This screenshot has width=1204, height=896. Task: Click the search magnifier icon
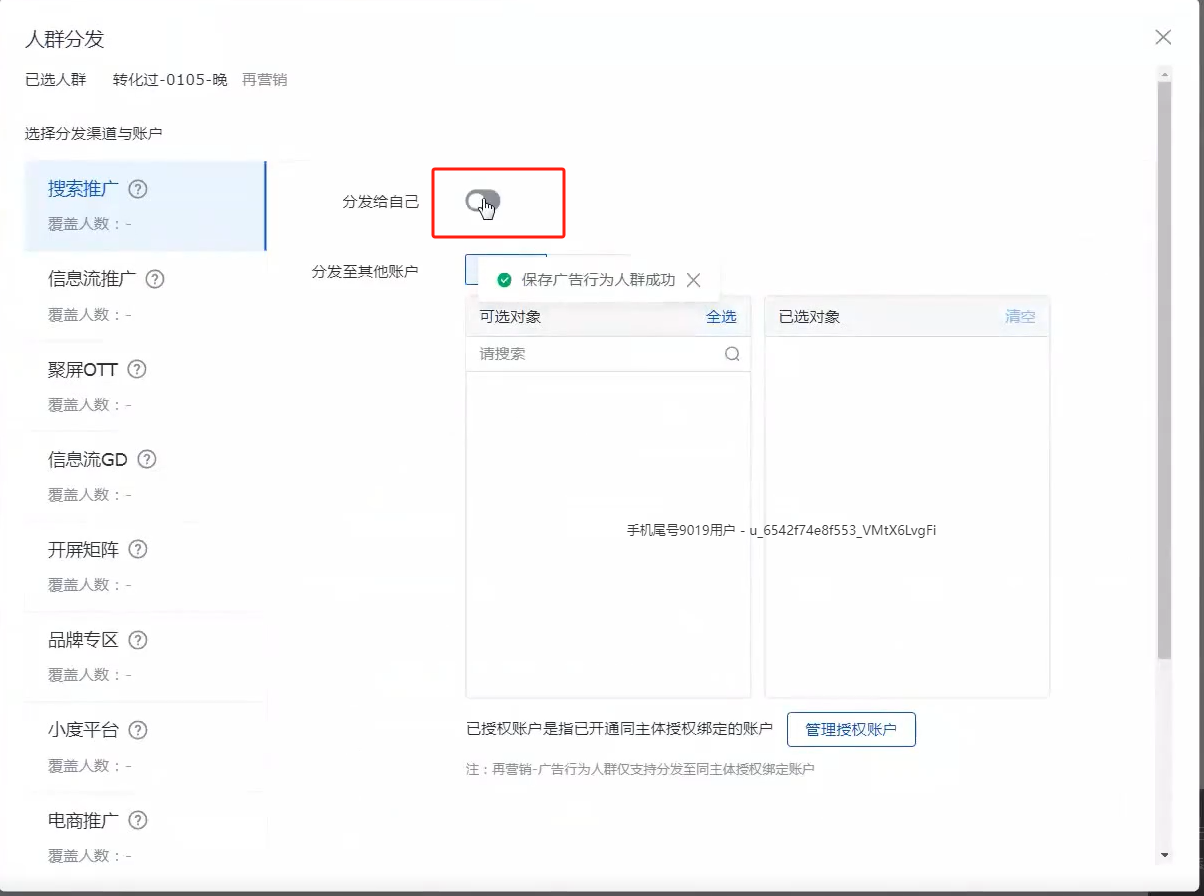[732, 354]
